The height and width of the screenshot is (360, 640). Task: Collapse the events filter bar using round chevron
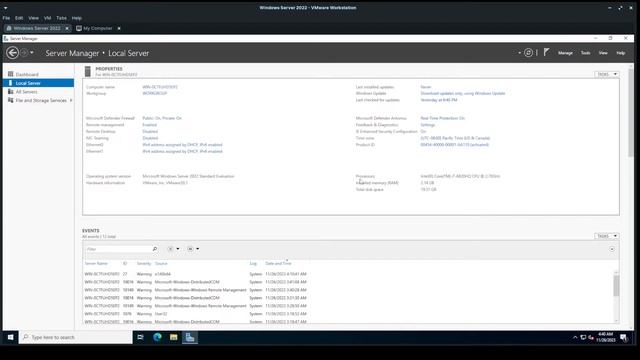click(612, 249)
